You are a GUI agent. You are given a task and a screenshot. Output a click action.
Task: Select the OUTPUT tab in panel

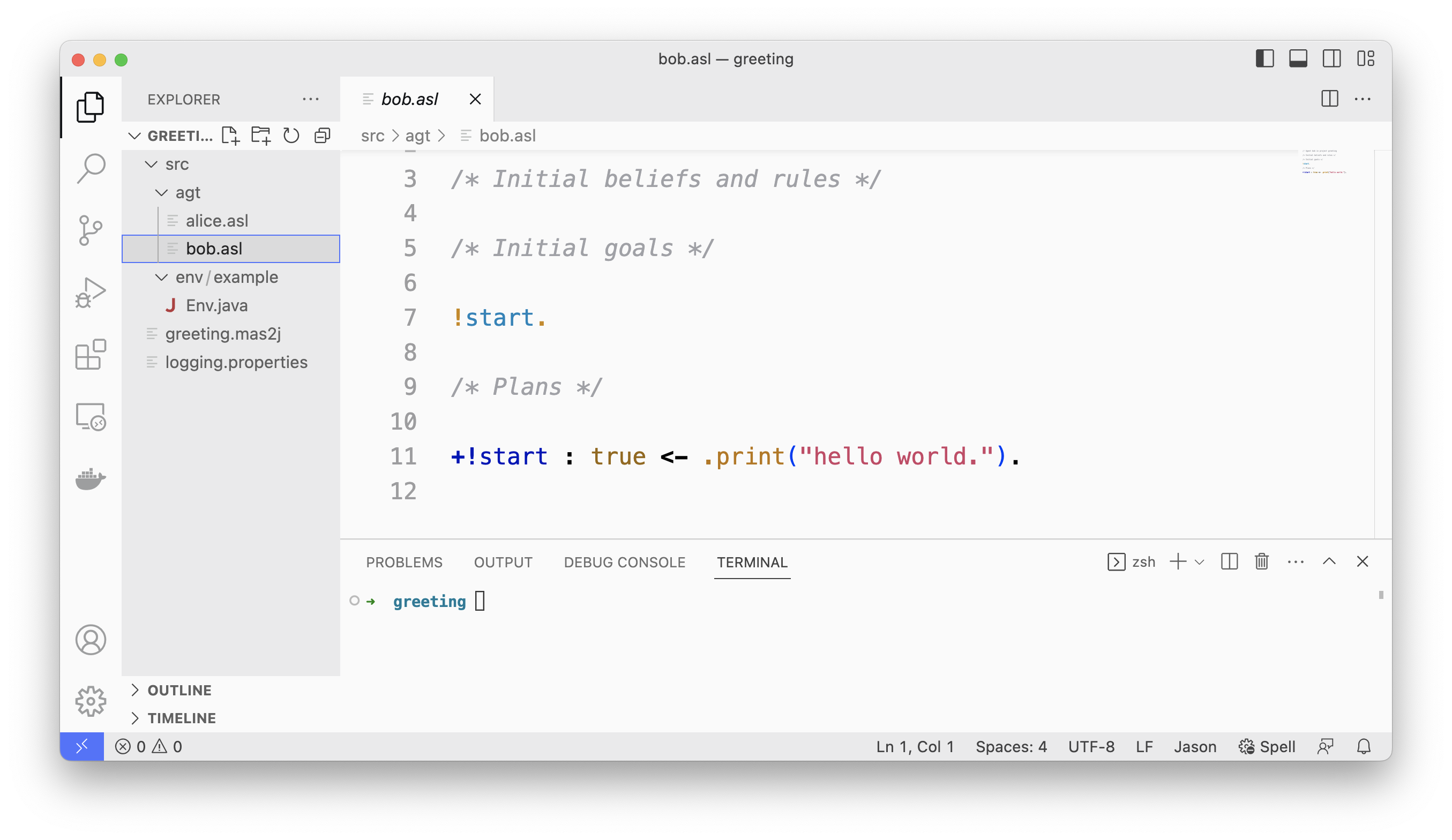coord(503,561)
